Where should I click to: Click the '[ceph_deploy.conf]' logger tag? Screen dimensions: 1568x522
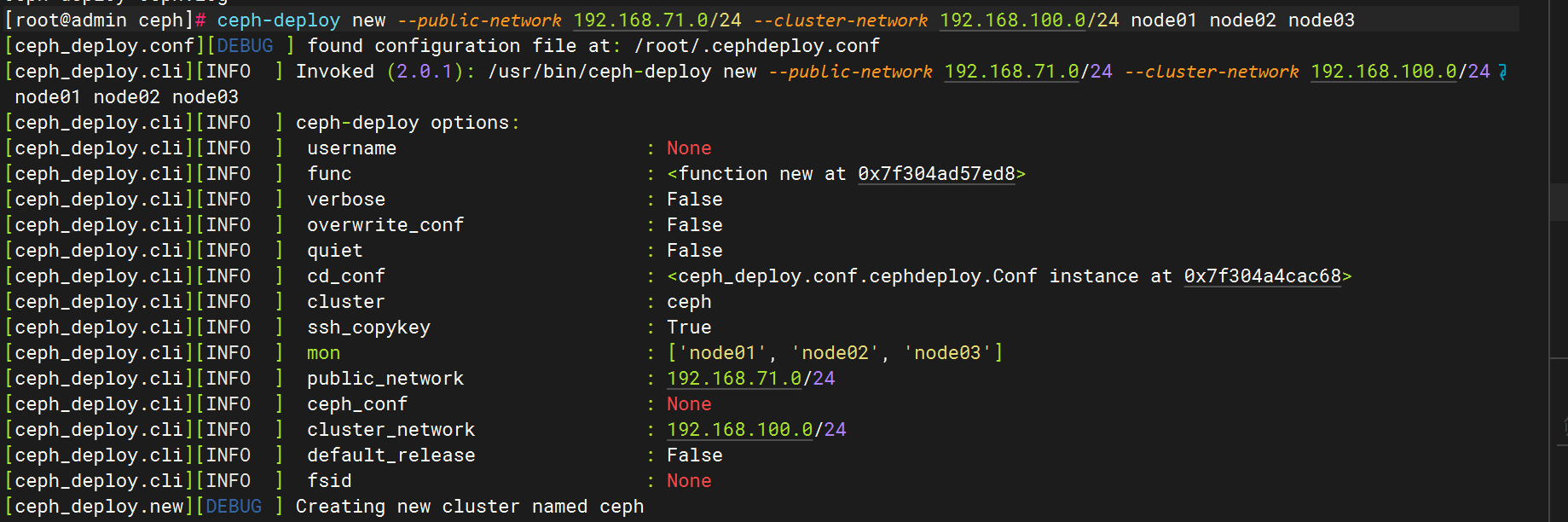point(105,46)
